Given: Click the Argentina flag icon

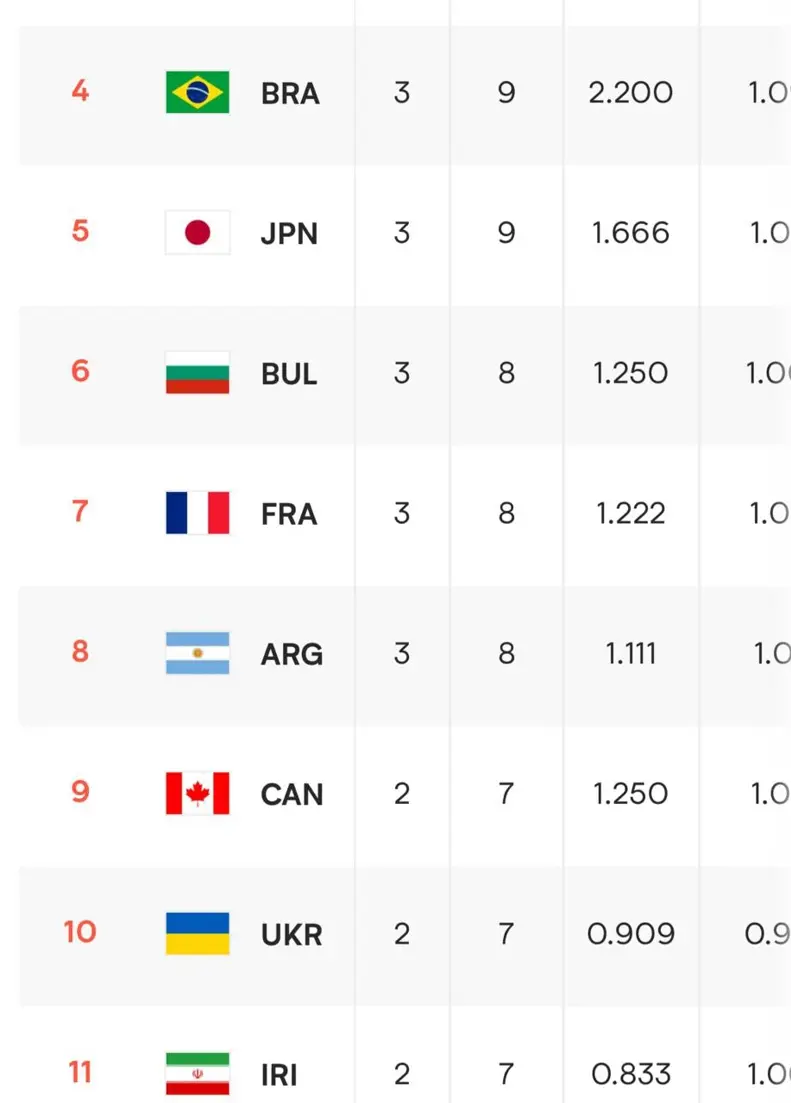Looking at the screenshot, I should click(197, 653).
